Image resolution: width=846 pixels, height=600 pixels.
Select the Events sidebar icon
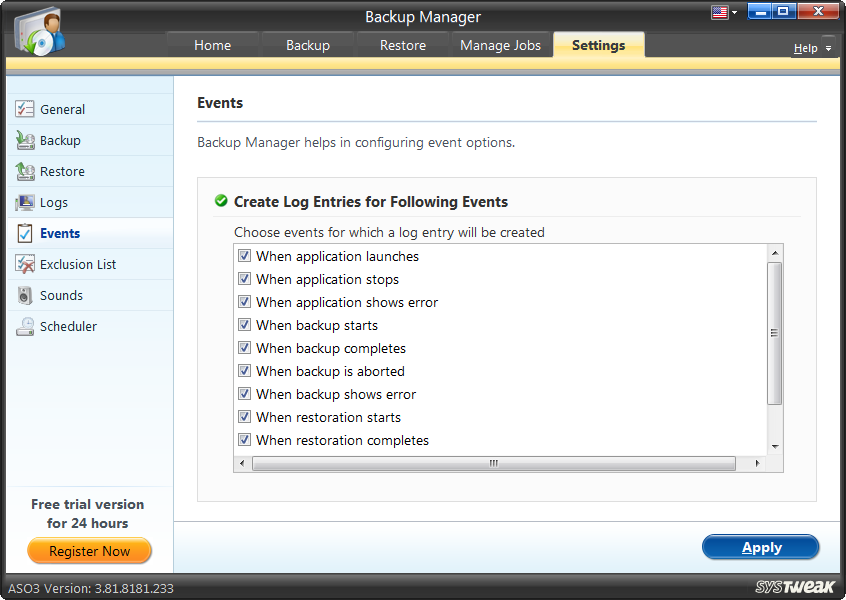(24, 232)
